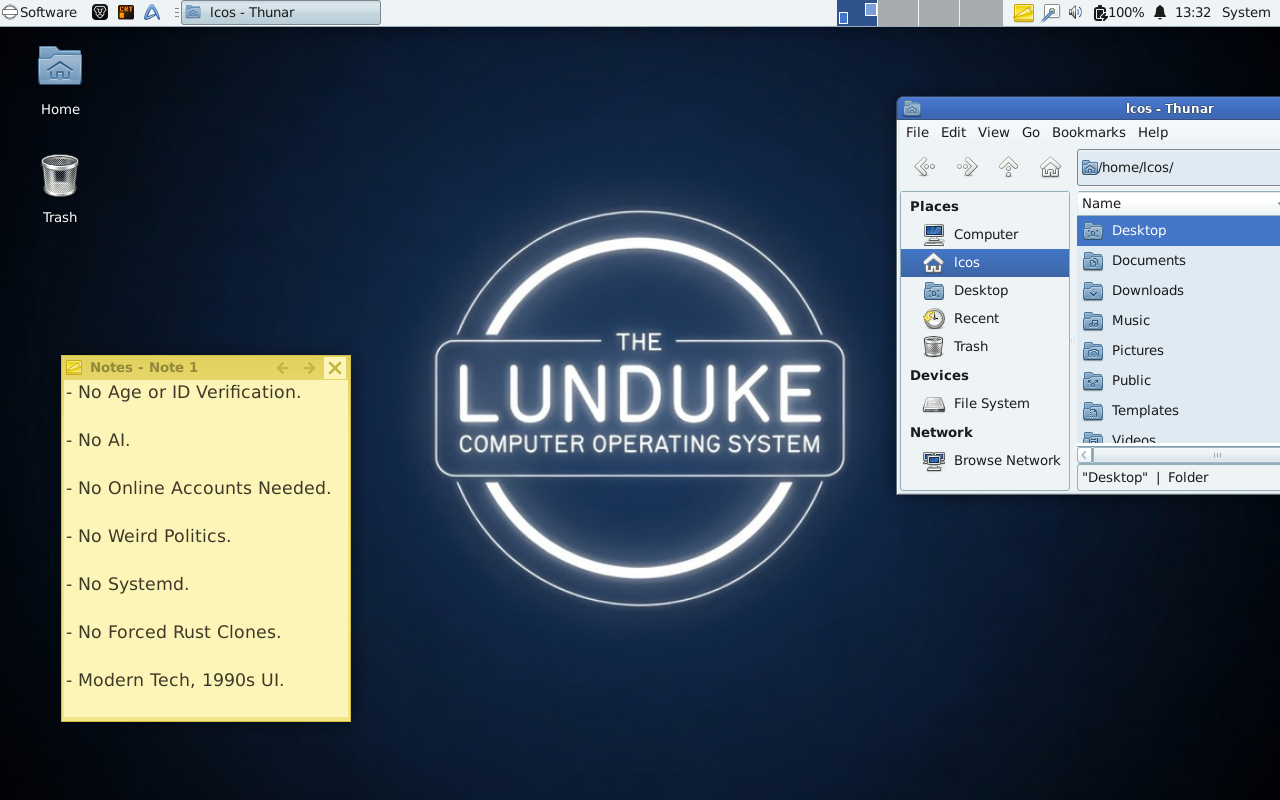Launch the Brave browser from the panel
Image resolution: width=1280 pixels, height=800 pixels.
(100, 13)
